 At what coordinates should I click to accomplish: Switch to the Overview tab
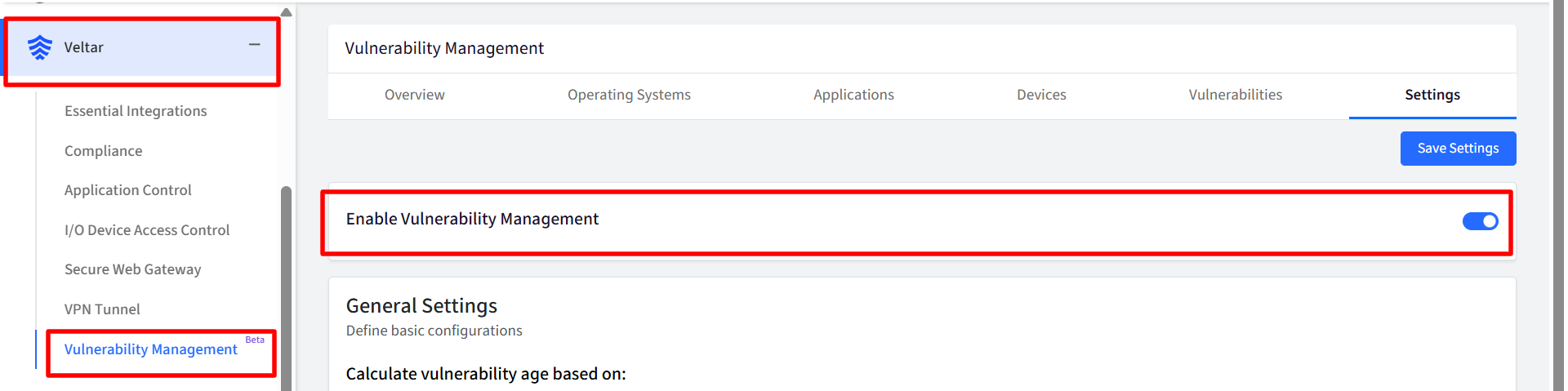pos(415,95)
